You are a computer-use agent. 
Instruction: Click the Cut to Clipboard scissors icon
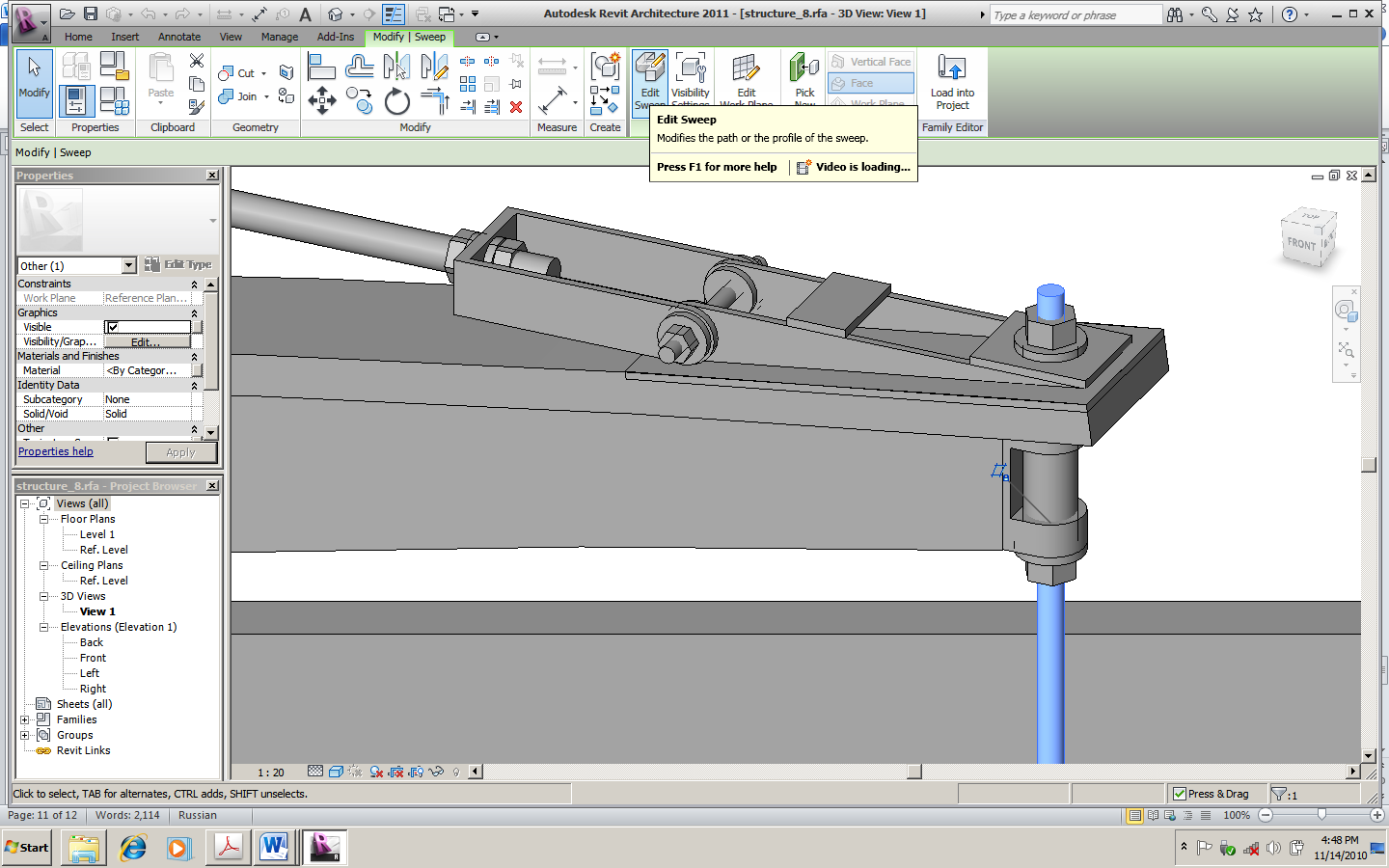[x=197, y=61]
